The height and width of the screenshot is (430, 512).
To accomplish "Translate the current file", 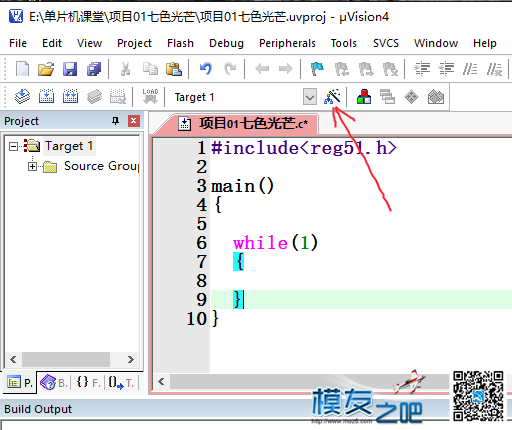I will (x=22, y=97).
